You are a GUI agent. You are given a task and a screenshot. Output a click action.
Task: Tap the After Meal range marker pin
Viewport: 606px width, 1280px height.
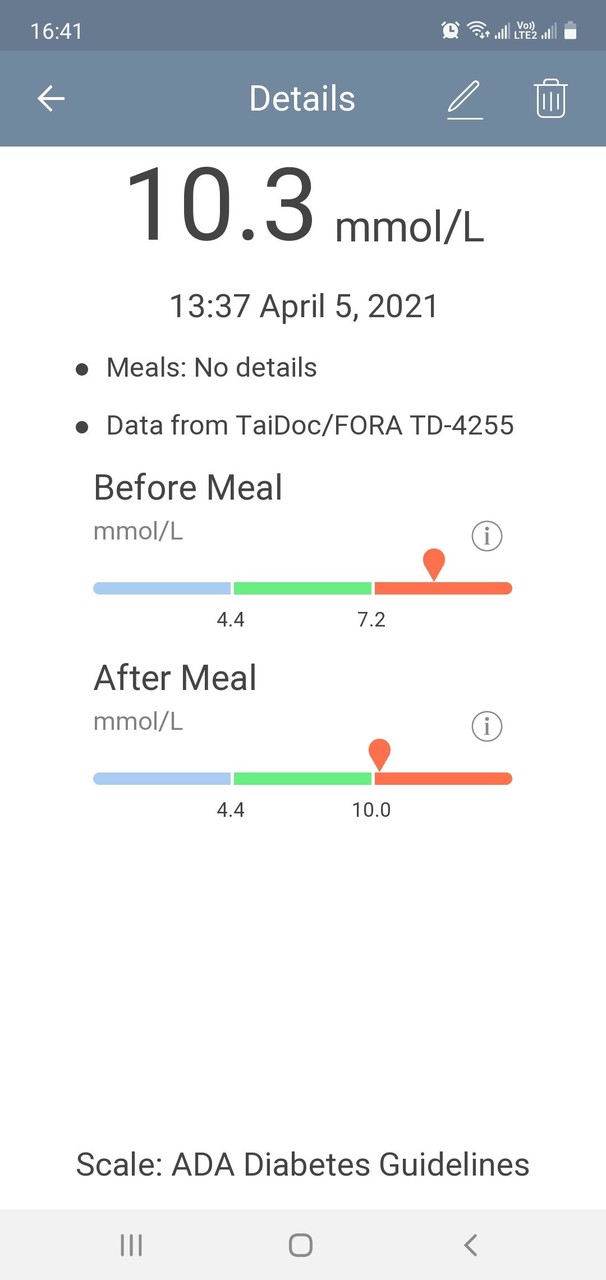click(x=379, y=754)
